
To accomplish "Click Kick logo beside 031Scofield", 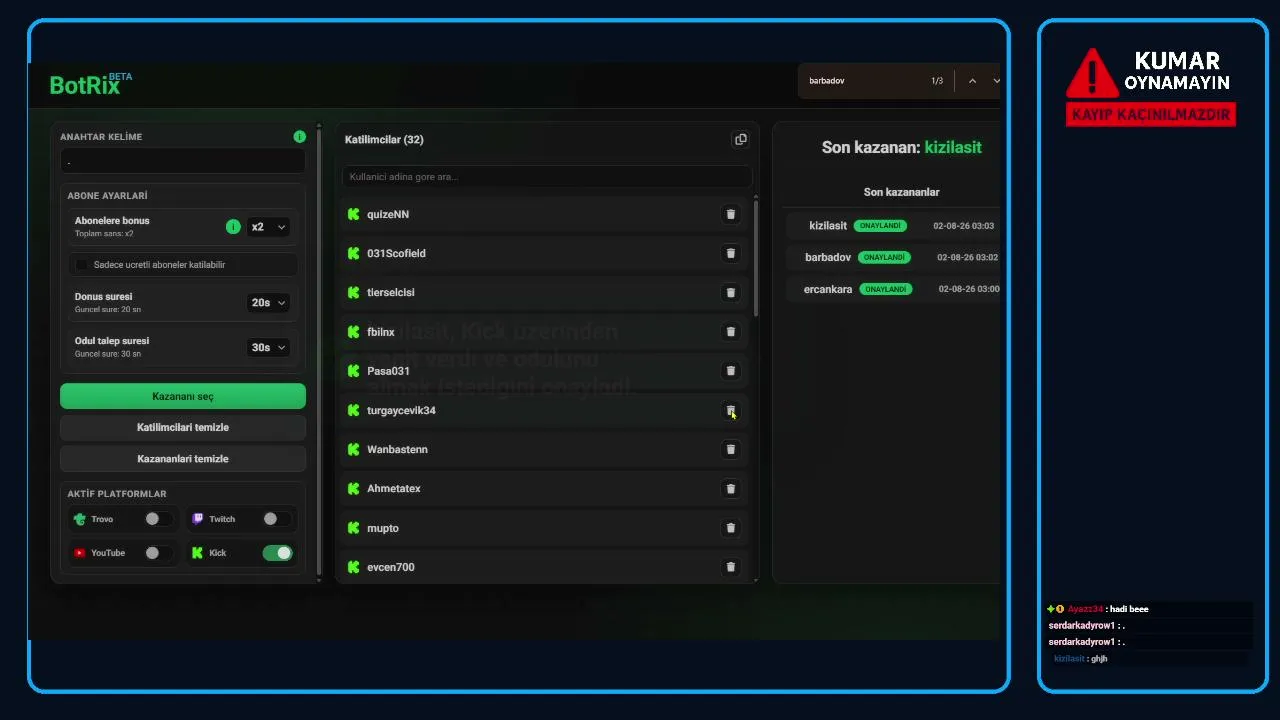I will [x=353, y=253].
